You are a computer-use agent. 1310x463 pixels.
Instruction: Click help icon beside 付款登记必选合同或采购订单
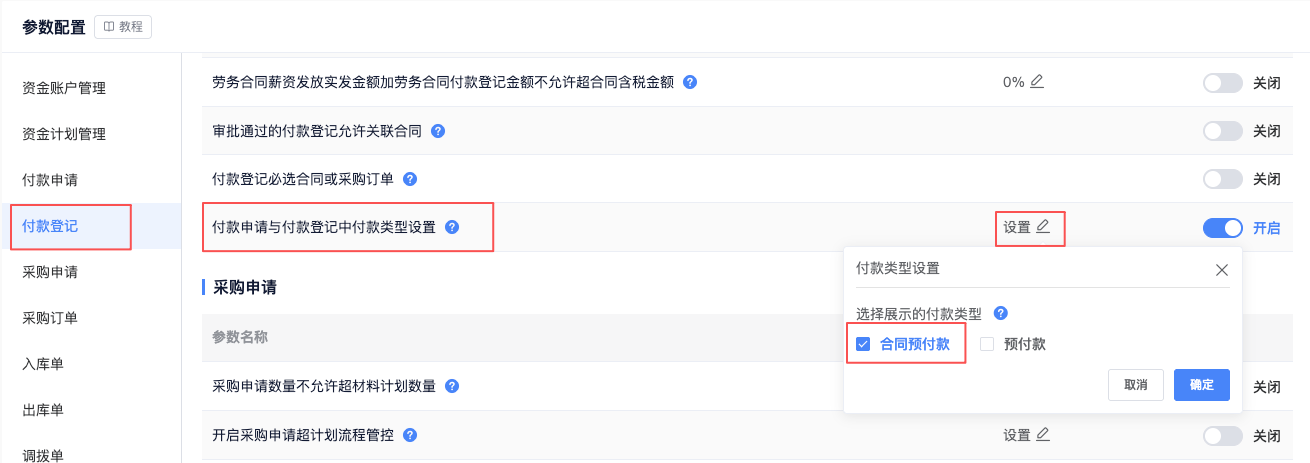point(408,179)
